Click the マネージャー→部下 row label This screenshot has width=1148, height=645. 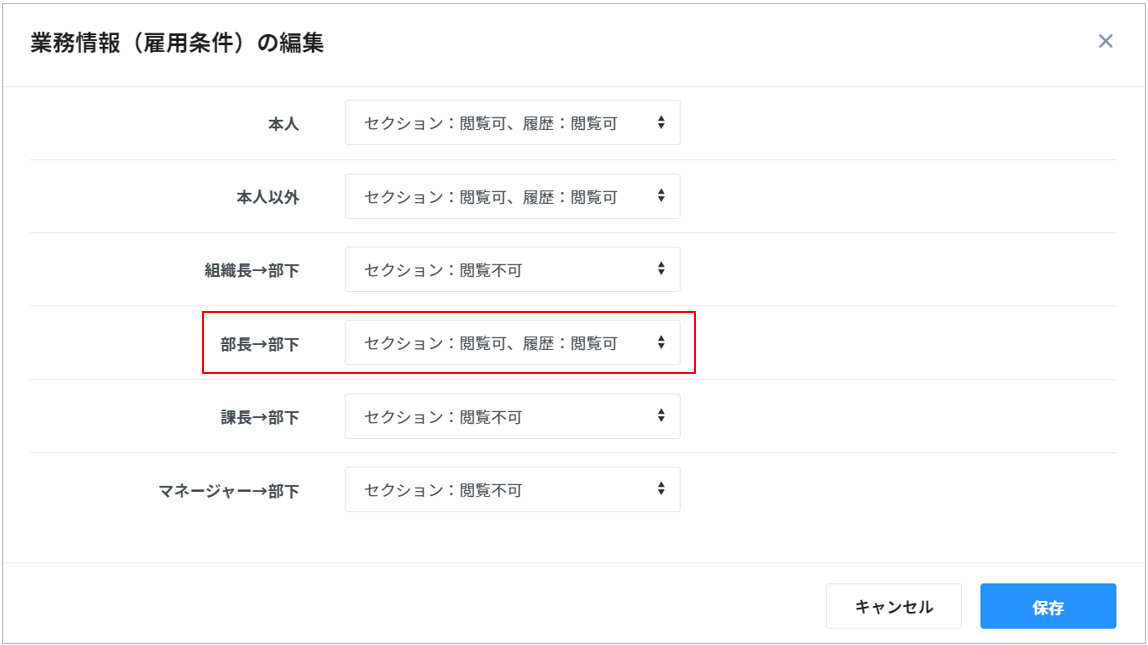pos(229,491)
